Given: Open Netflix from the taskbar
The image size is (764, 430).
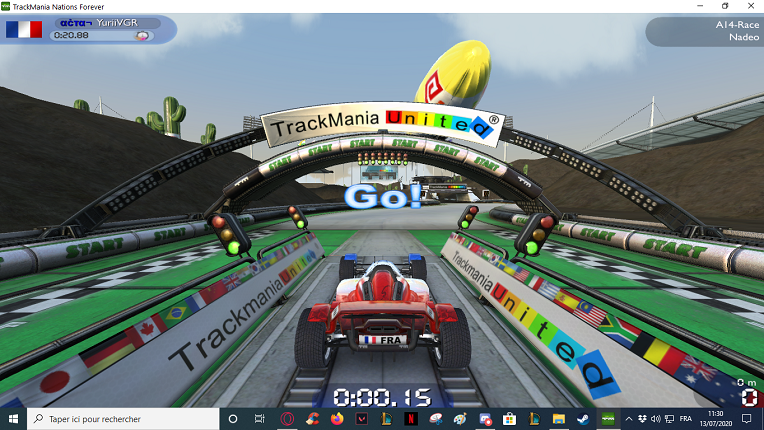Looking at the screenshot, I should 411,419.
